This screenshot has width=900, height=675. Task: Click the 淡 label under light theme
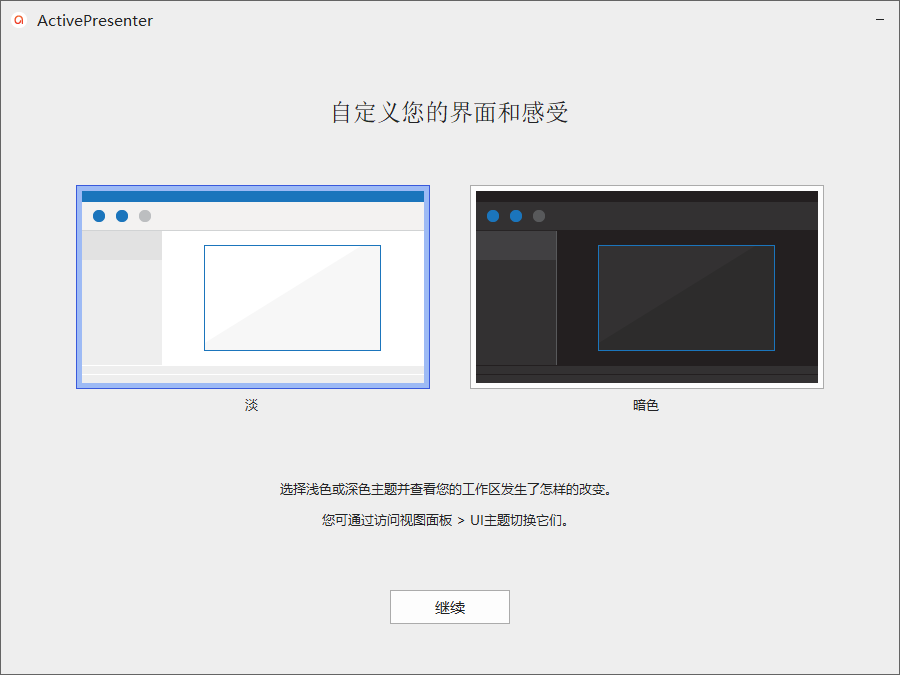click(x=251, y=405)
